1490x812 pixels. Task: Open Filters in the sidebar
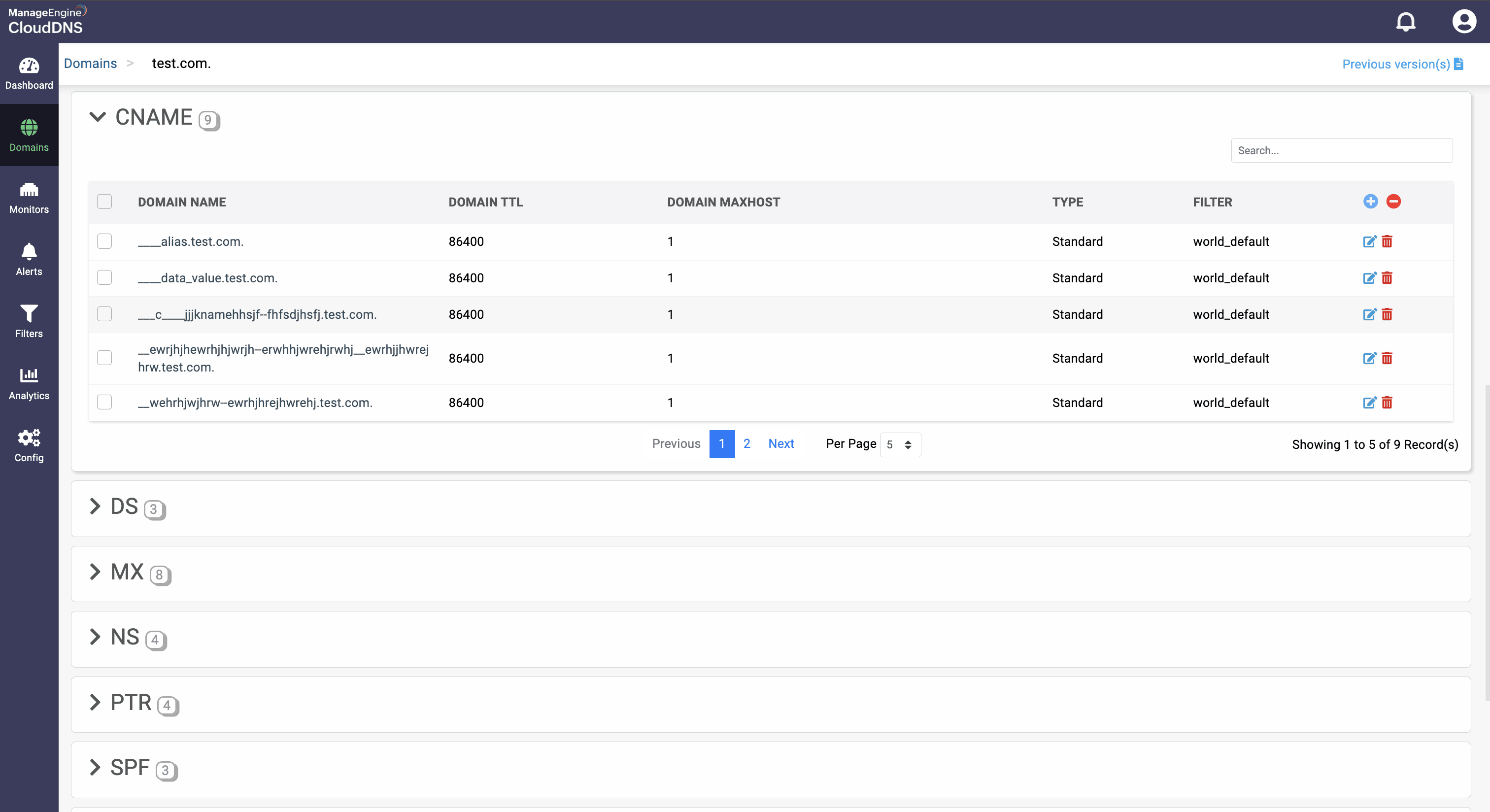click(29, 321)
